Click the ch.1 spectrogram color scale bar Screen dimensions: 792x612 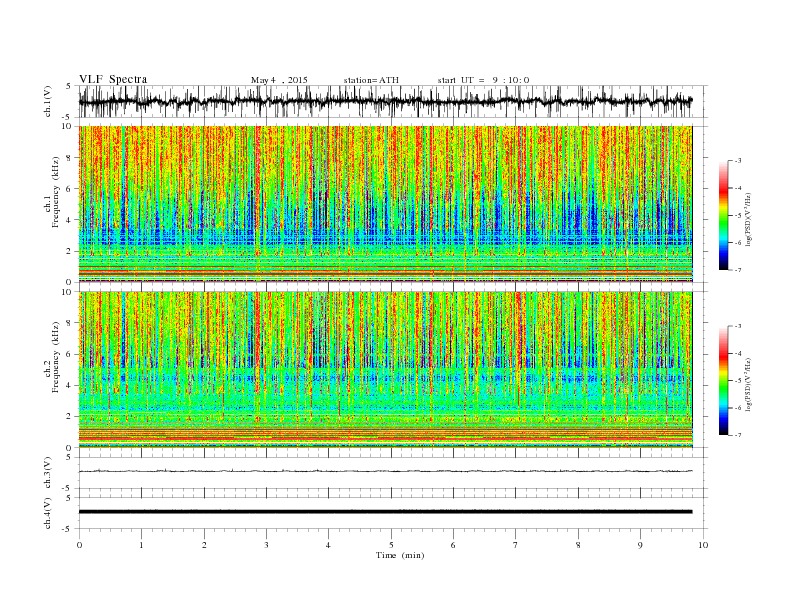pyautogui.click(x=723, y=215)
